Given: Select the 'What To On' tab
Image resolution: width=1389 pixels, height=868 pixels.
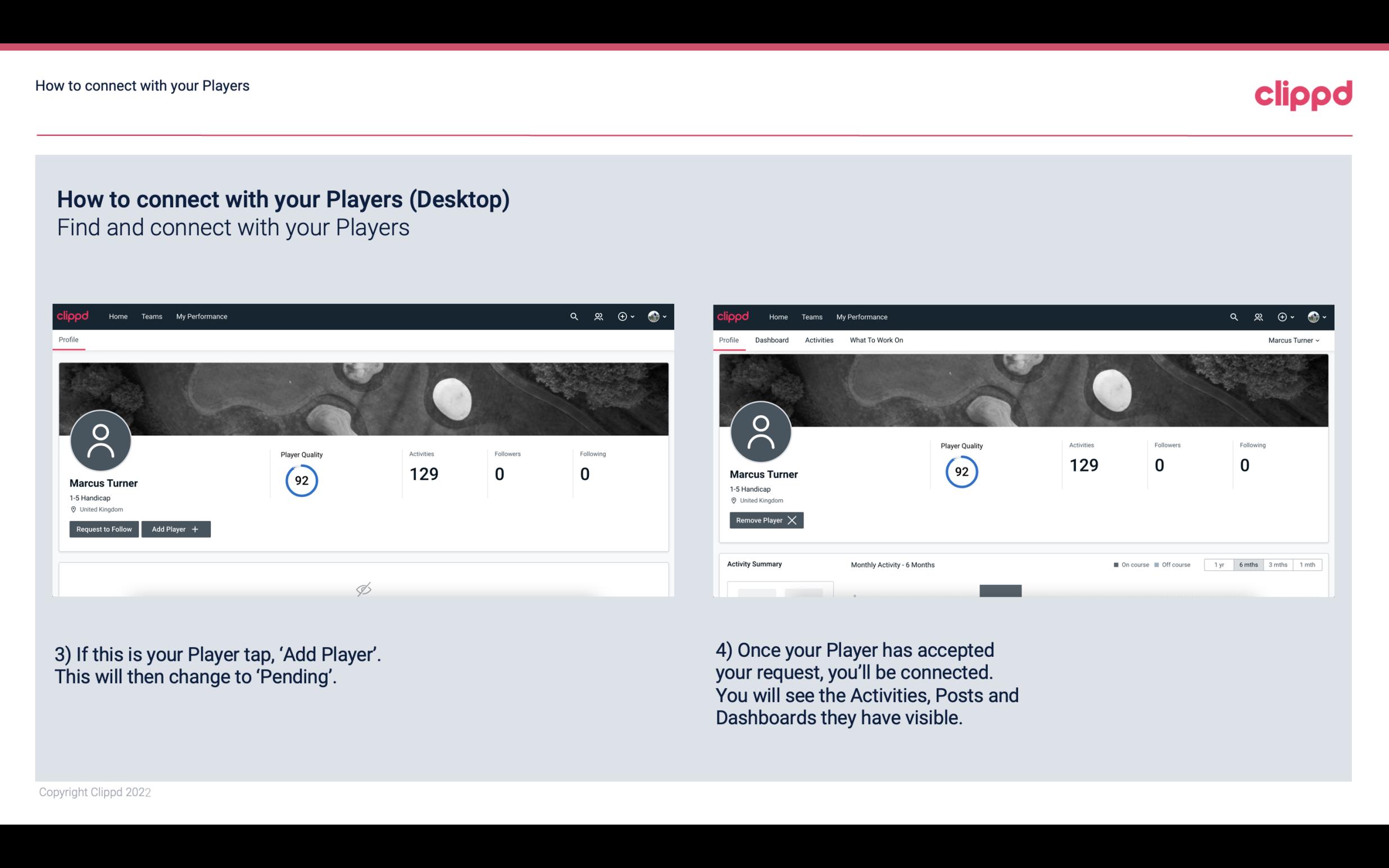Looking at the screenshot, I should click(875, 340).
